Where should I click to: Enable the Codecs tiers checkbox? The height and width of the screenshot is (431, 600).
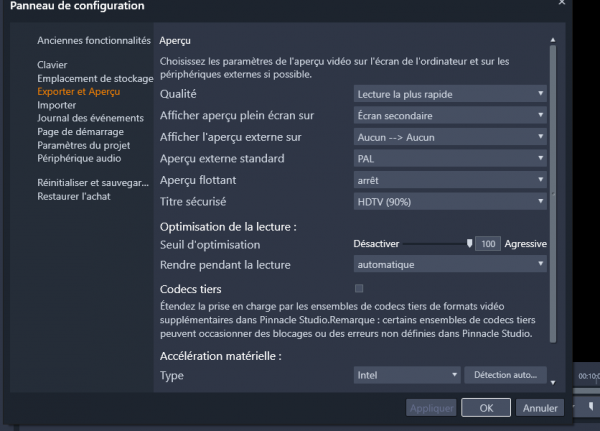tap(359, 289)
